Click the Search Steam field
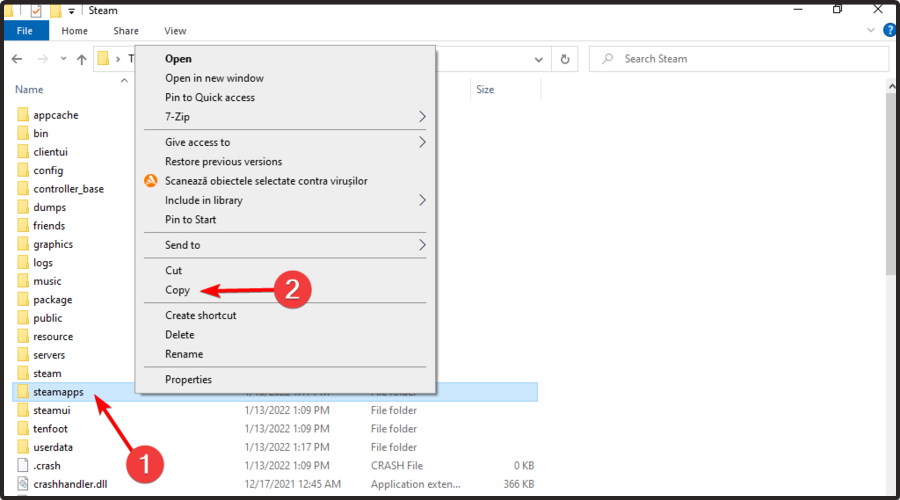The image size is (900, 500). coord(739,59)
